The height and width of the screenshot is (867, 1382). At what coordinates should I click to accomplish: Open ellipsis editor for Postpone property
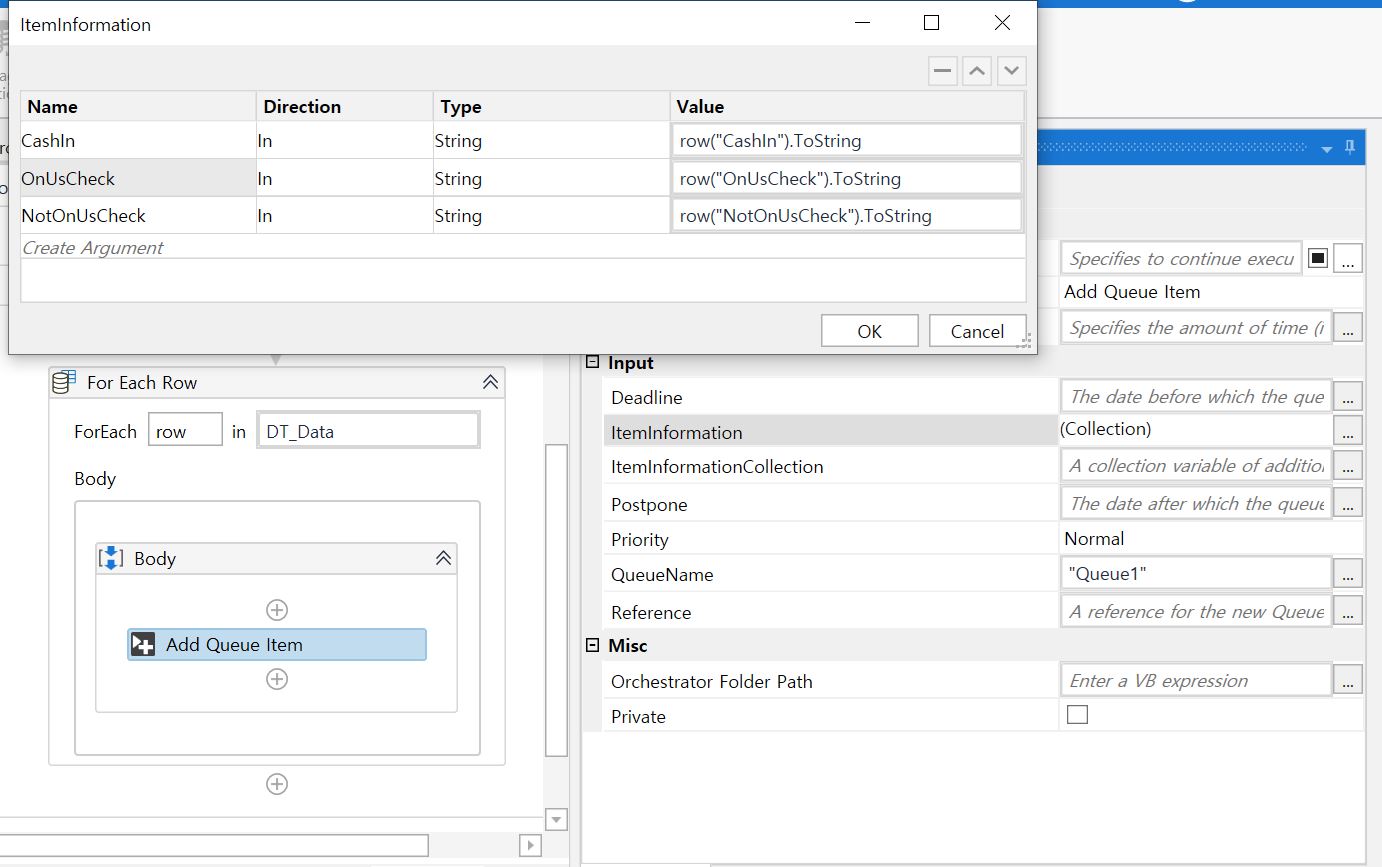[1348, 503]
